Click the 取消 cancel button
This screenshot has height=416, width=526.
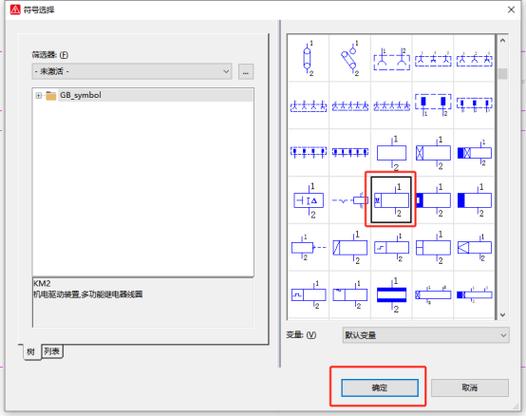(470, 388)
